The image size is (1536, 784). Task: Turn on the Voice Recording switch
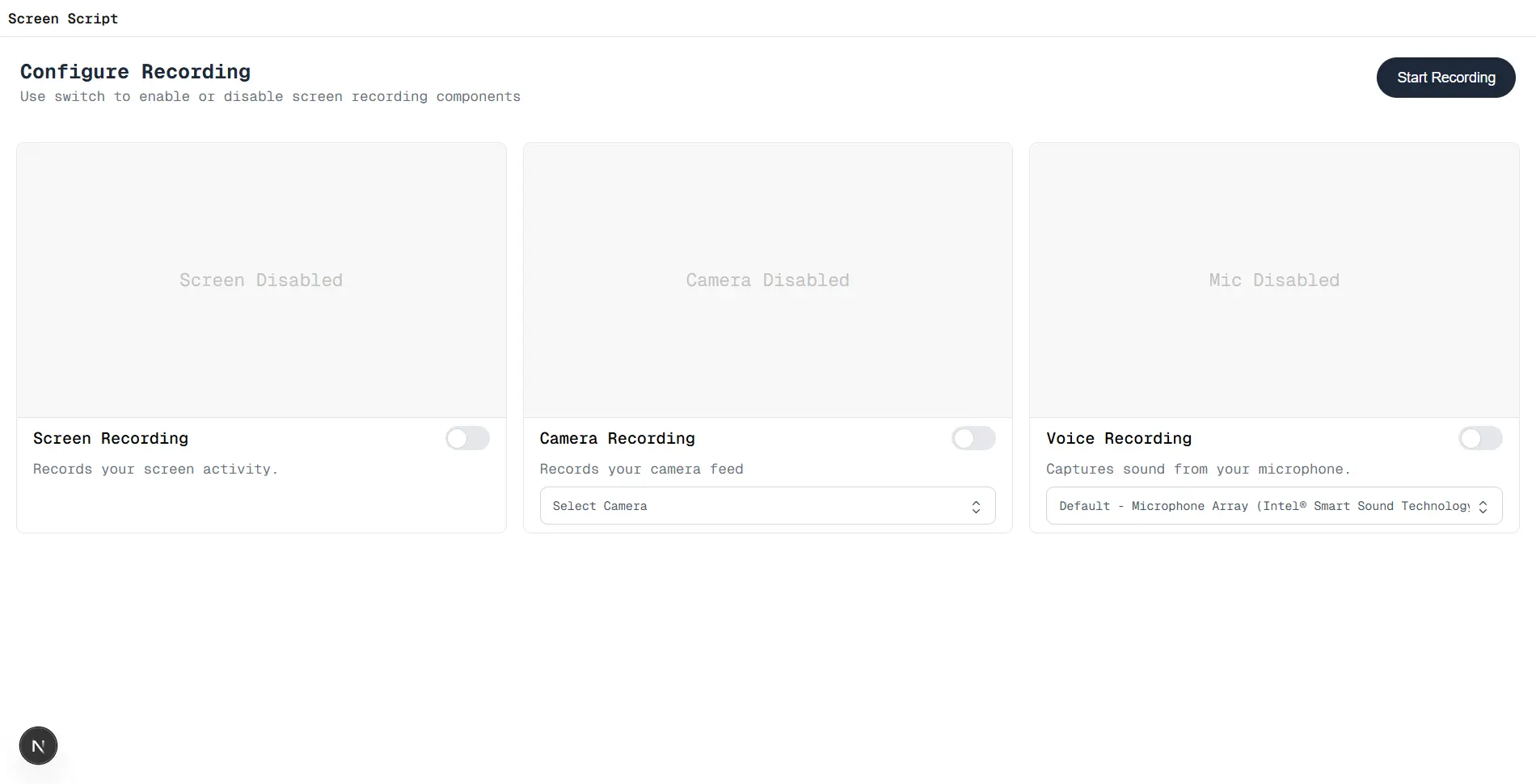[x=1479, y=438]
